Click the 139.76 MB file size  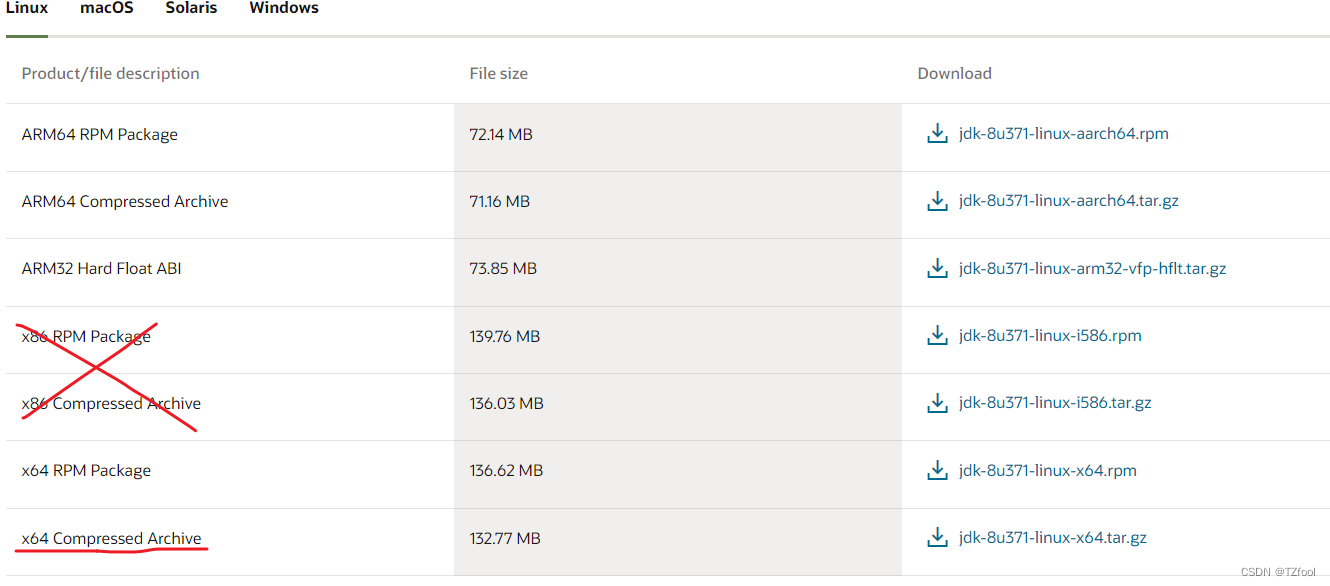505,336
